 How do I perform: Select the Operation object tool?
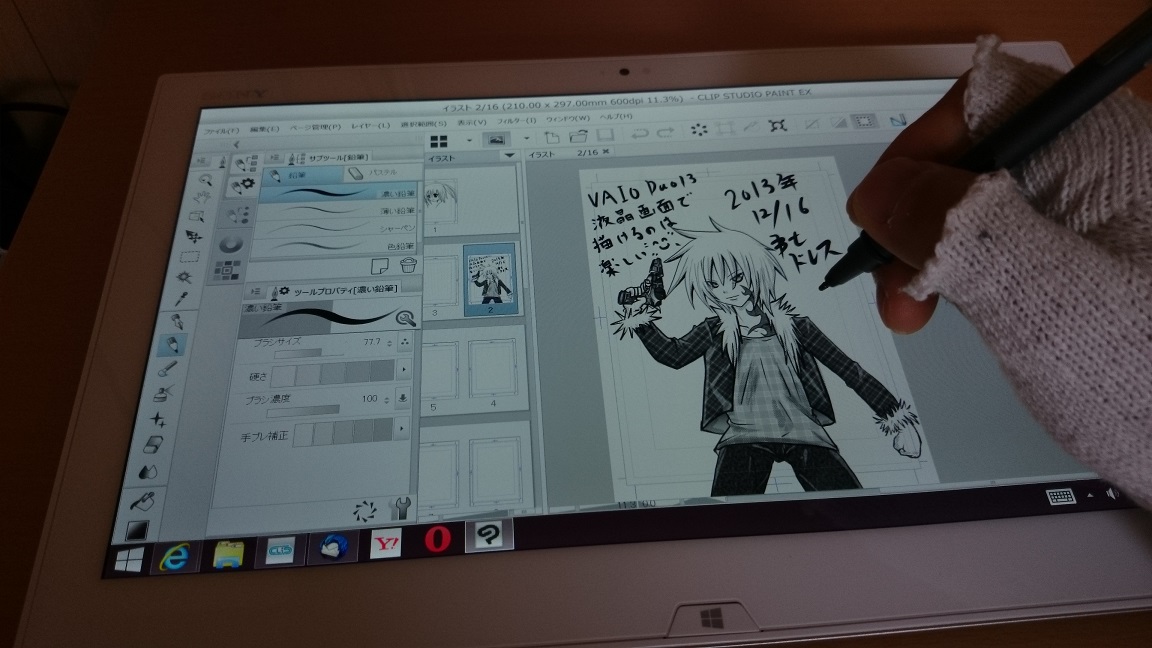click(197, 216)
